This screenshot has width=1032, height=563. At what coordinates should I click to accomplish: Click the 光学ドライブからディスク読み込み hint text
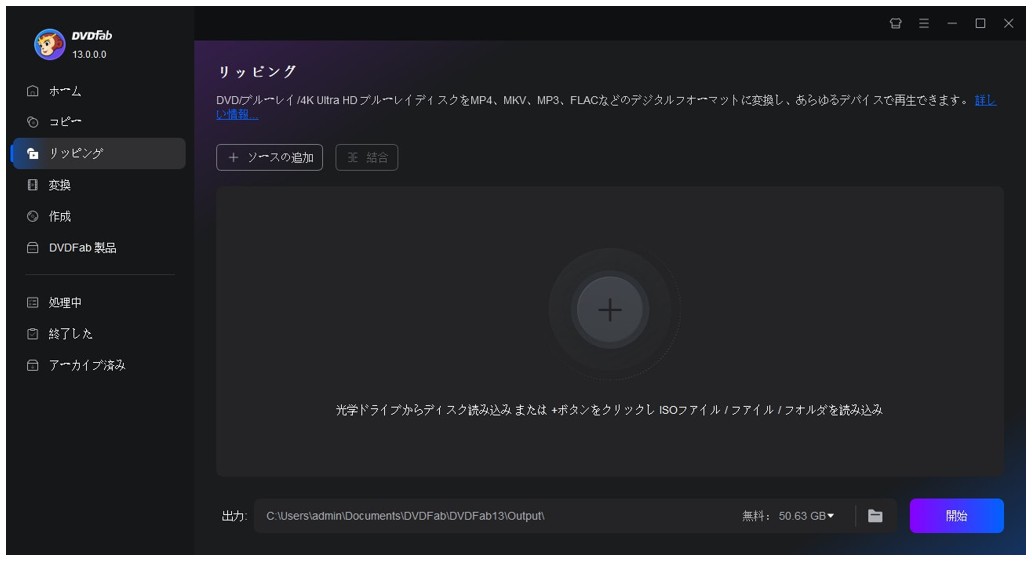pyautogui.click(x=609, y=410)
